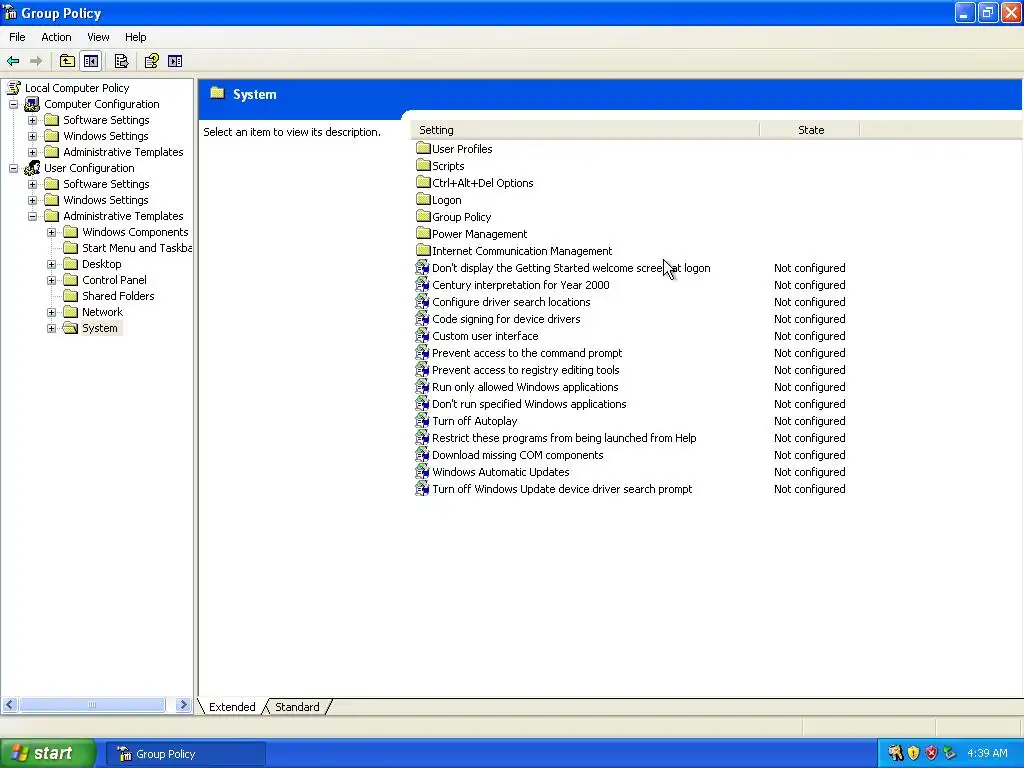
Task: Click the User Profiles folder icon
Action: tap(423, 148)
